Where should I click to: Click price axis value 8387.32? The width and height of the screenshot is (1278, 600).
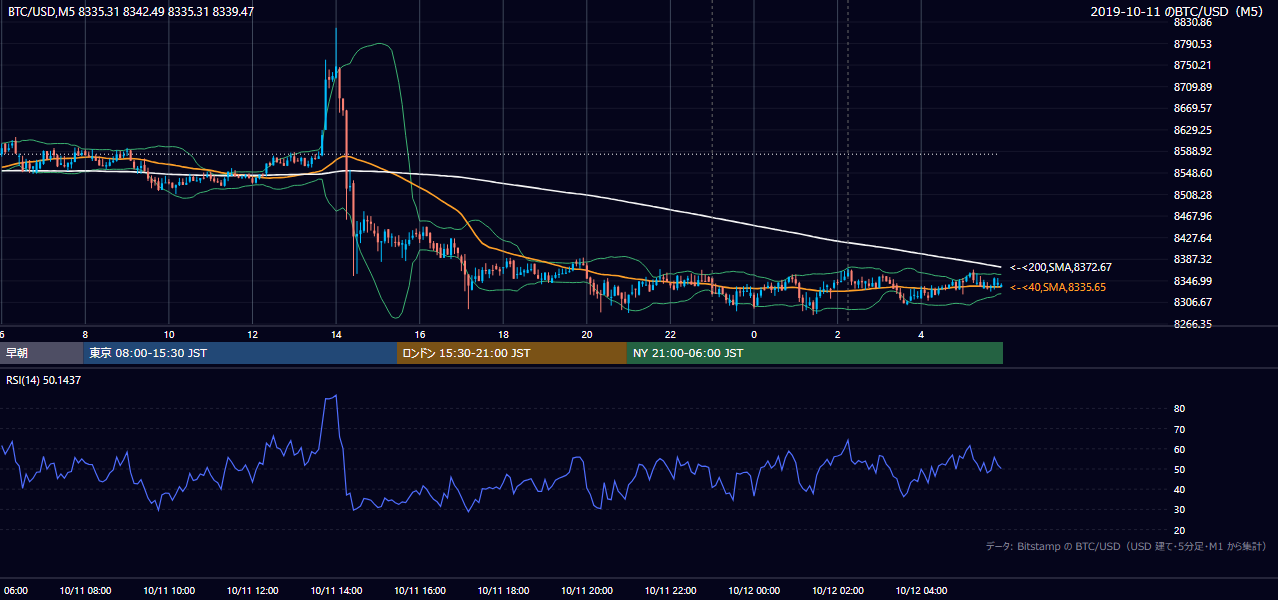pos(1192,260)
